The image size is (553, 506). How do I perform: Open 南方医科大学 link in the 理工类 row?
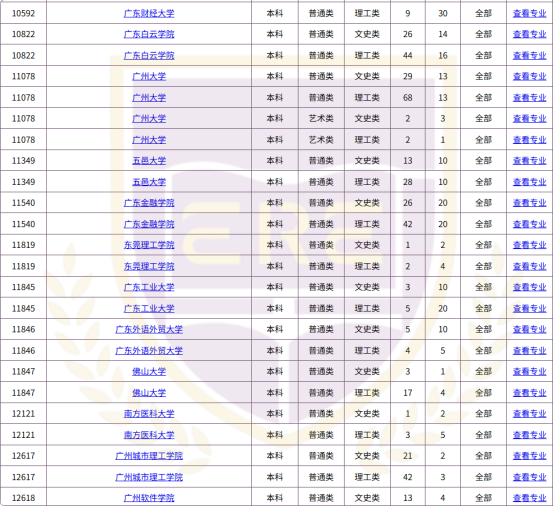tap(149, 435)
